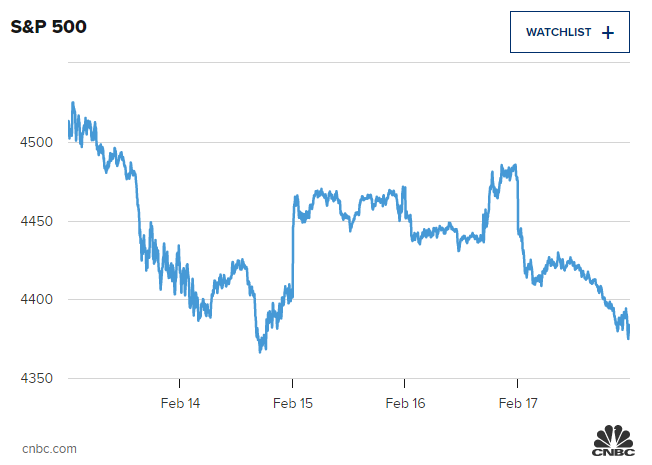Screen dimensions: 652x465
Task: Click the CNBC peacock logo
Action: coord(614,442)
